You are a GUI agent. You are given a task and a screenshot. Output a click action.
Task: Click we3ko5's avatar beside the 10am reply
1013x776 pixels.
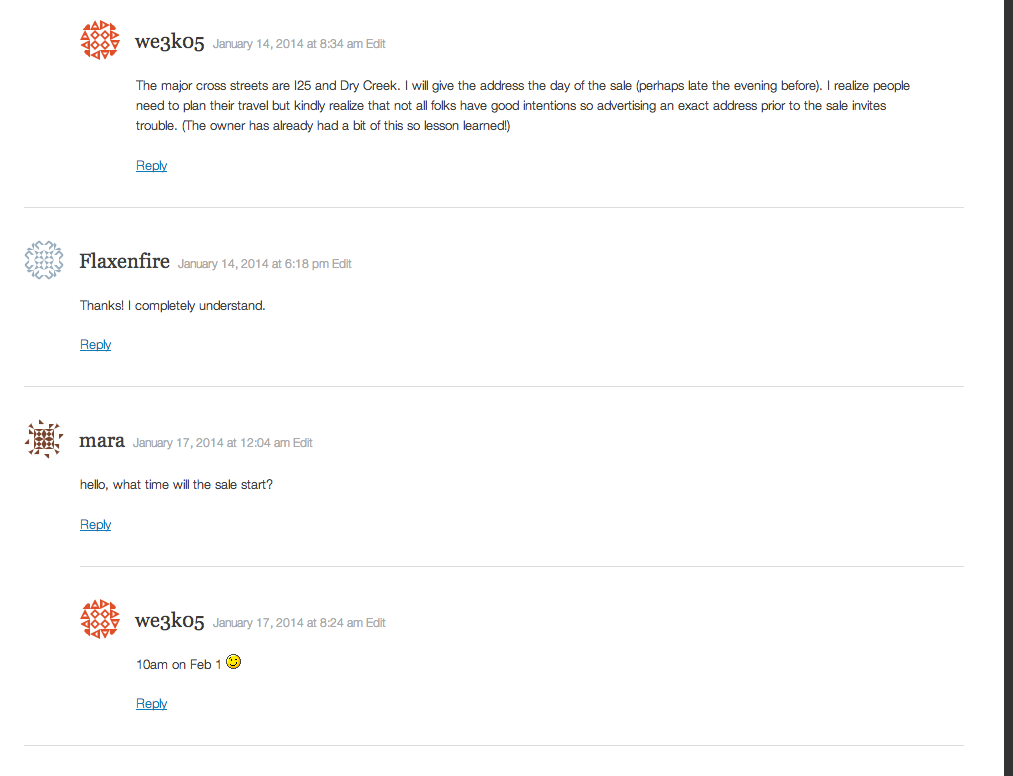coord(99,619)
